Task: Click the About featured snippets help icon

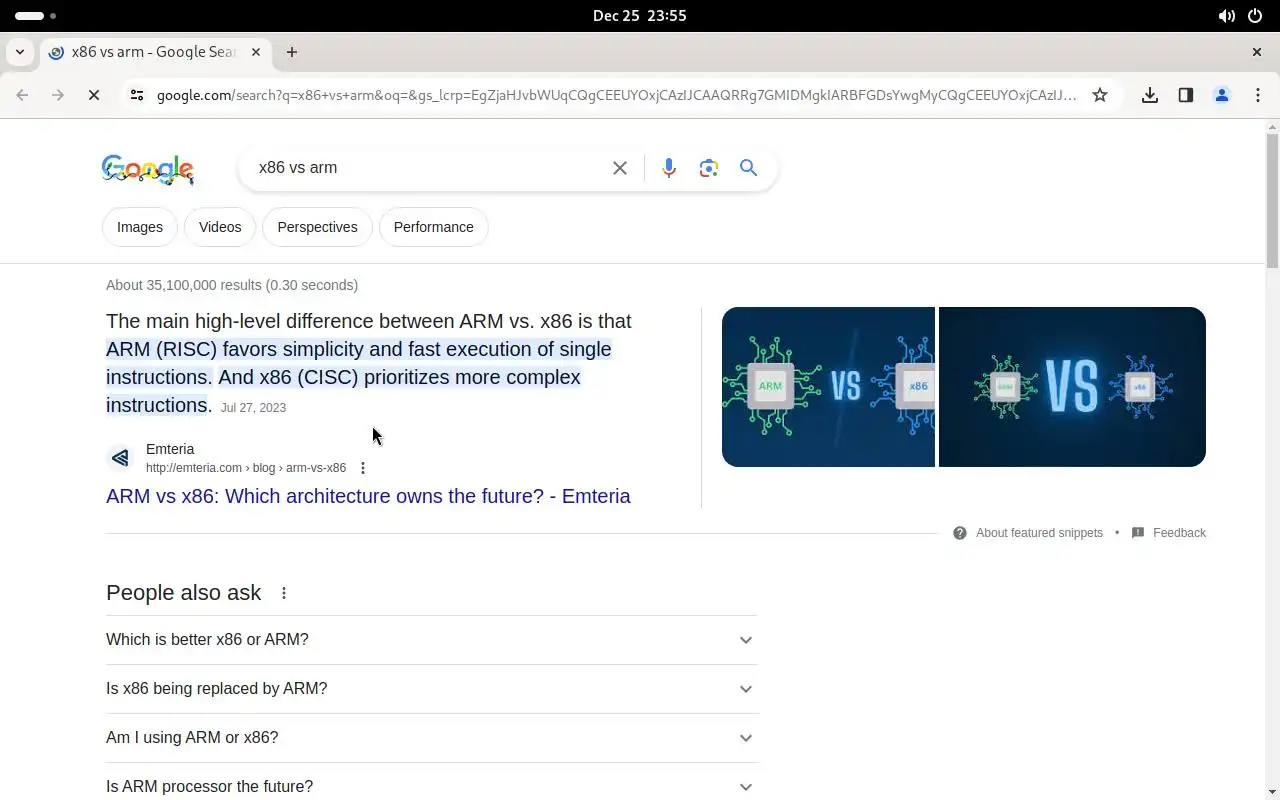Action: (x=960, y=533)
